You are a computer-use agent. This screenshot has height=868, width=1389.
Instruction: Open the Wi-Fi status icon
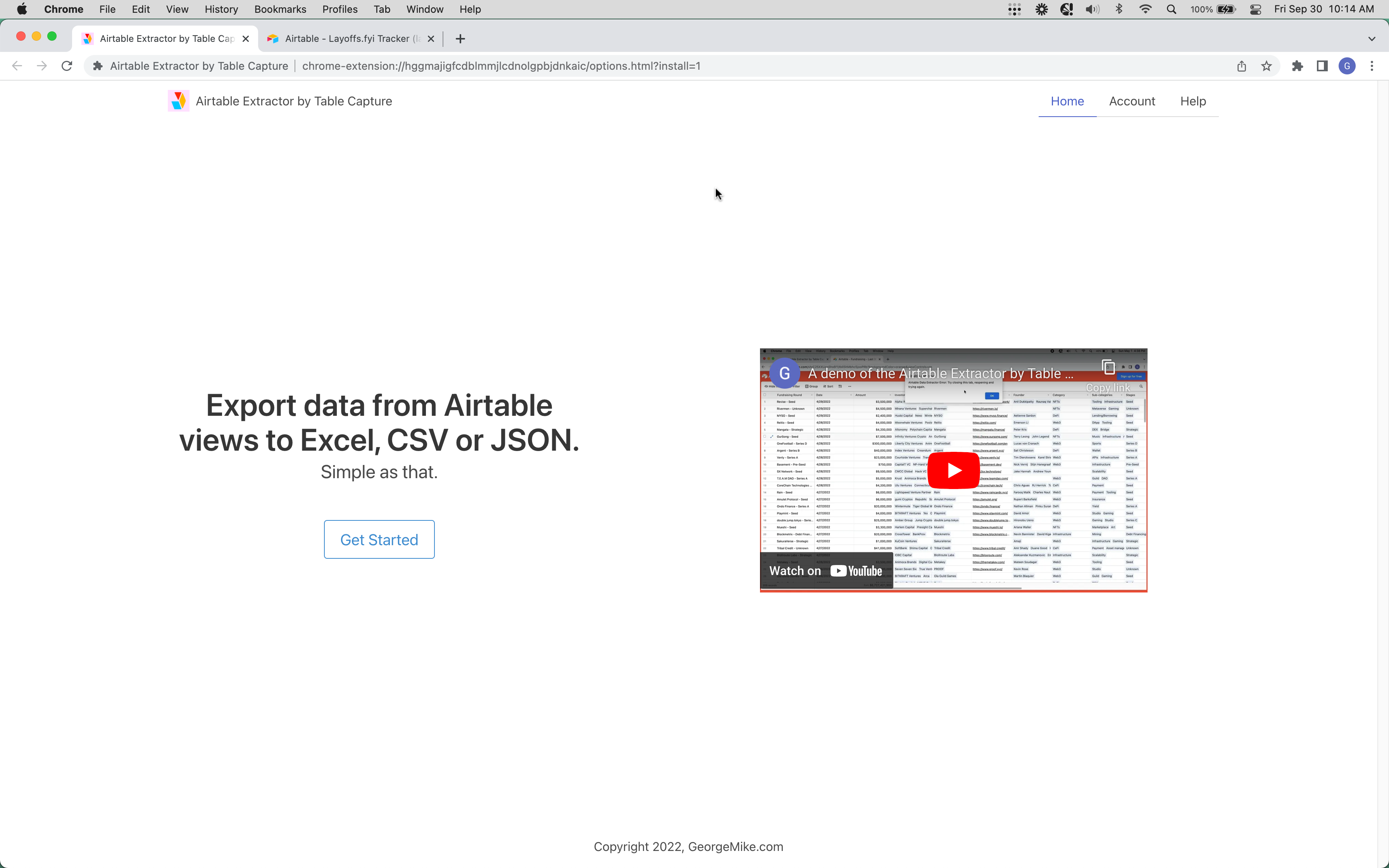click(x=1145, y=9)
